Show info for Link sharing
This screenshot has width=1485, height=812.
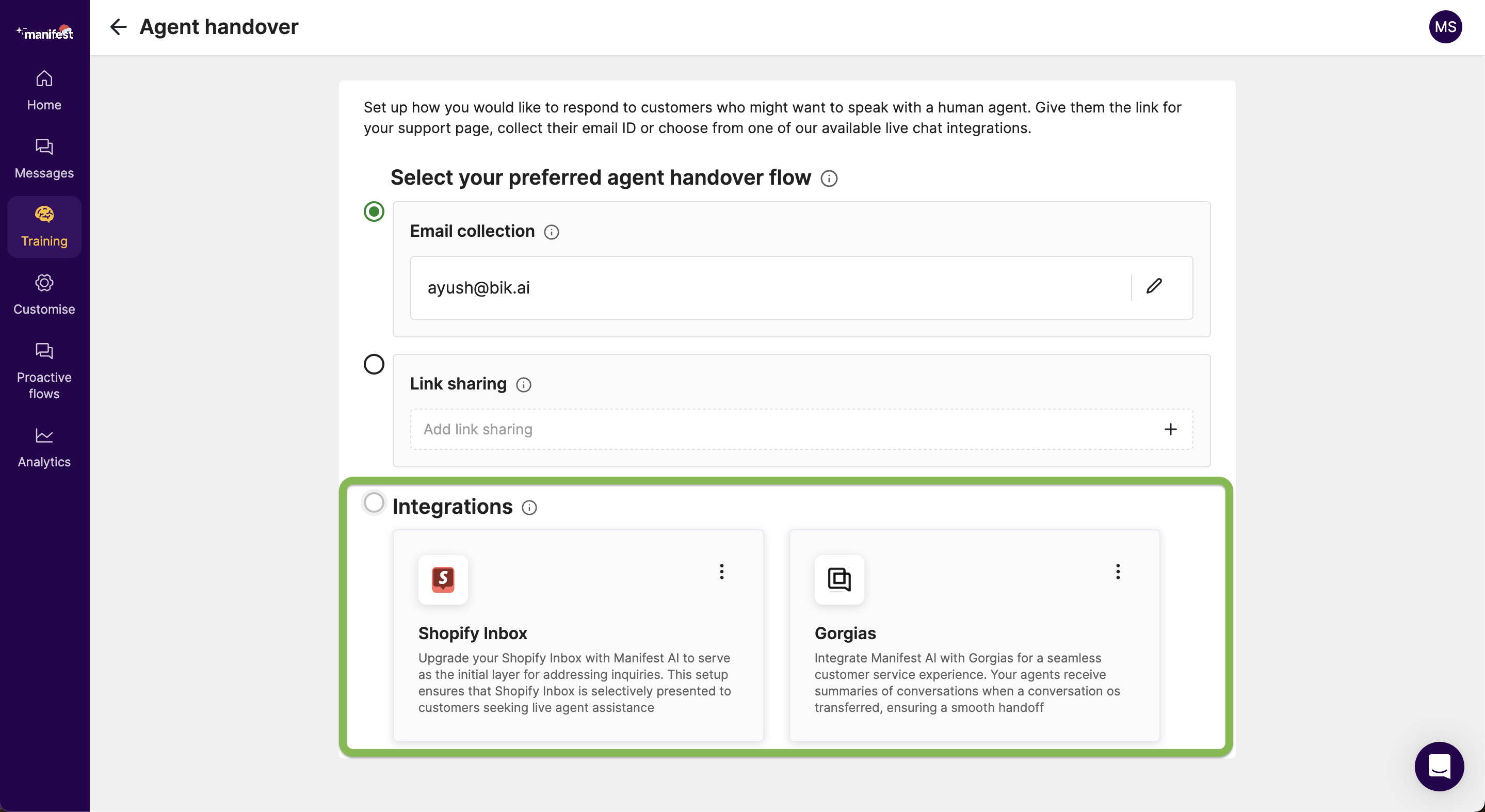523,384
